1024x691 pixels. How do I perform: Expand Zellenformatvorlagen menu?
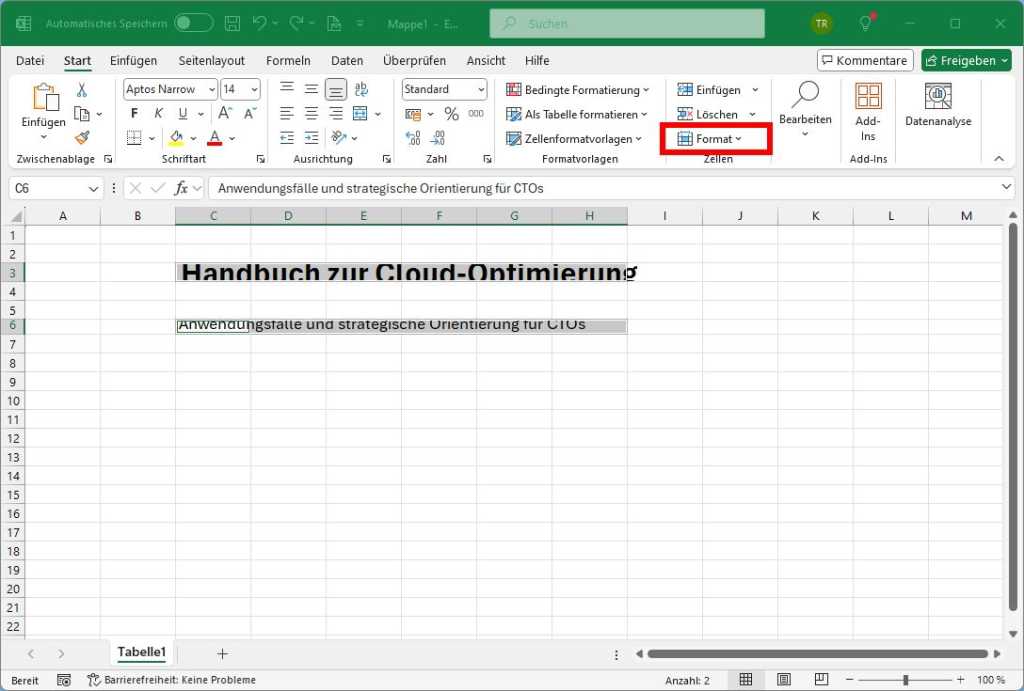click(574, 138)
